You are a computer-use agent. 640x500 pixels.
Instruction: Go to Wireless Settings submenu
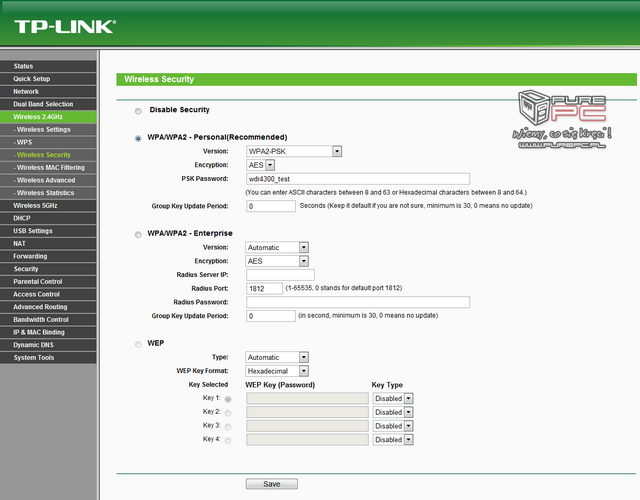pyautogui.click(x=48, y=129)
